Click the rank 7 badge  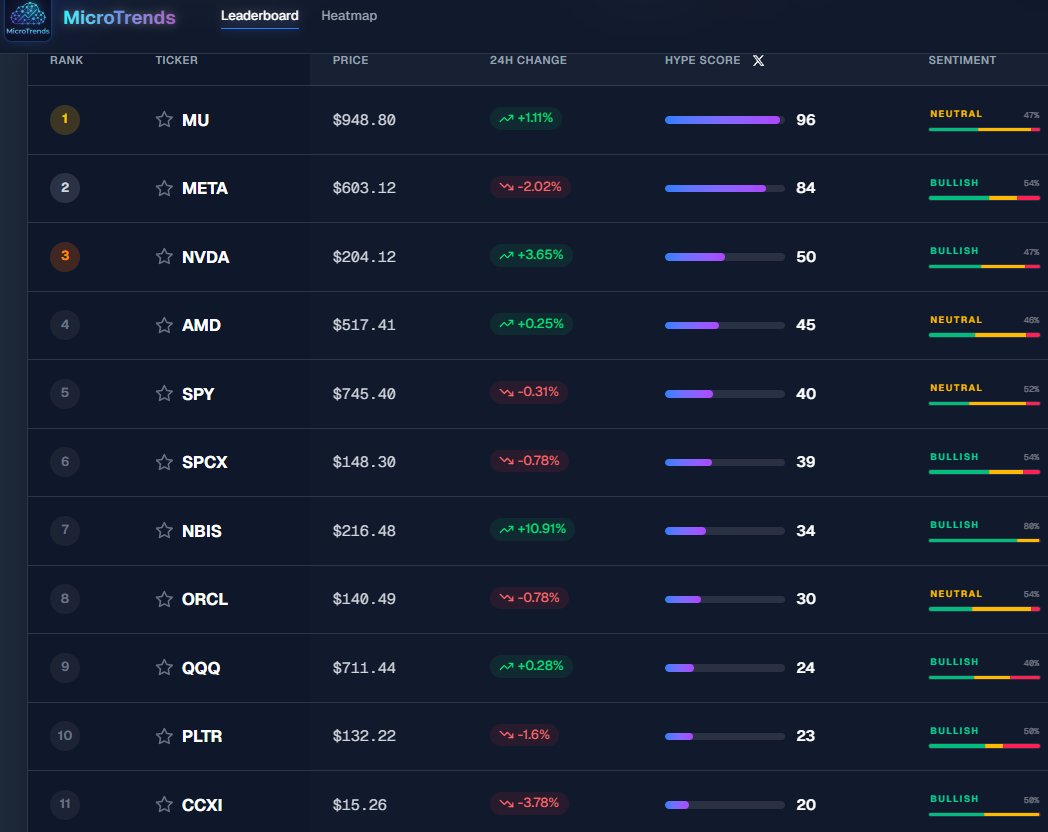coord(65,530)
